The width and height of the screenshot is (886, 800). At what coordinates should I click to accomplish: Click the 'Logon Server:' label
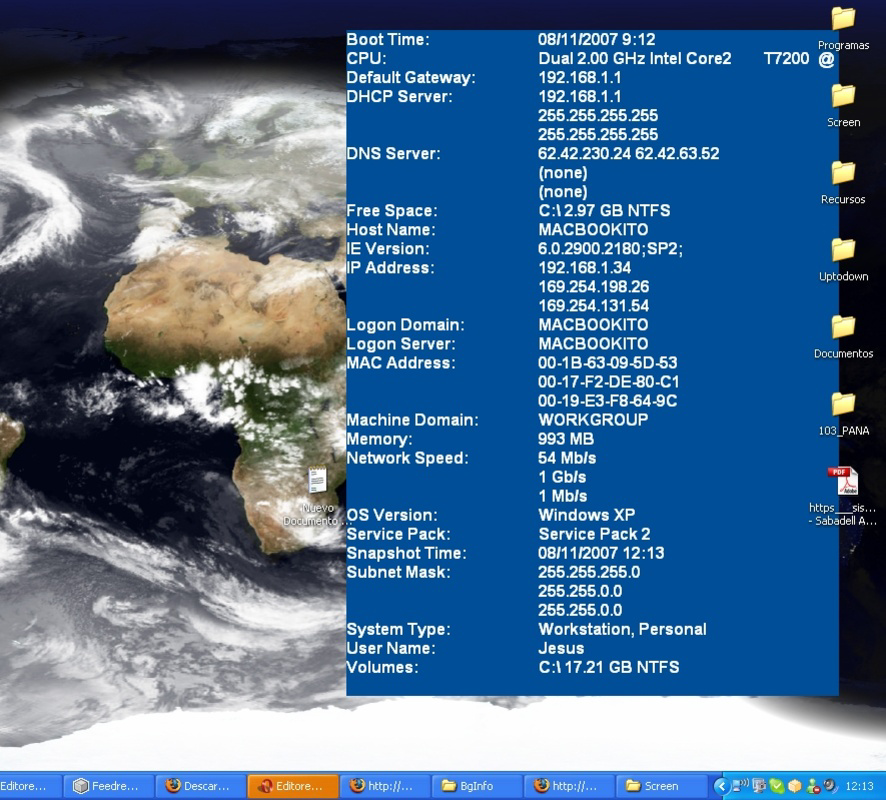pos(401,344)
